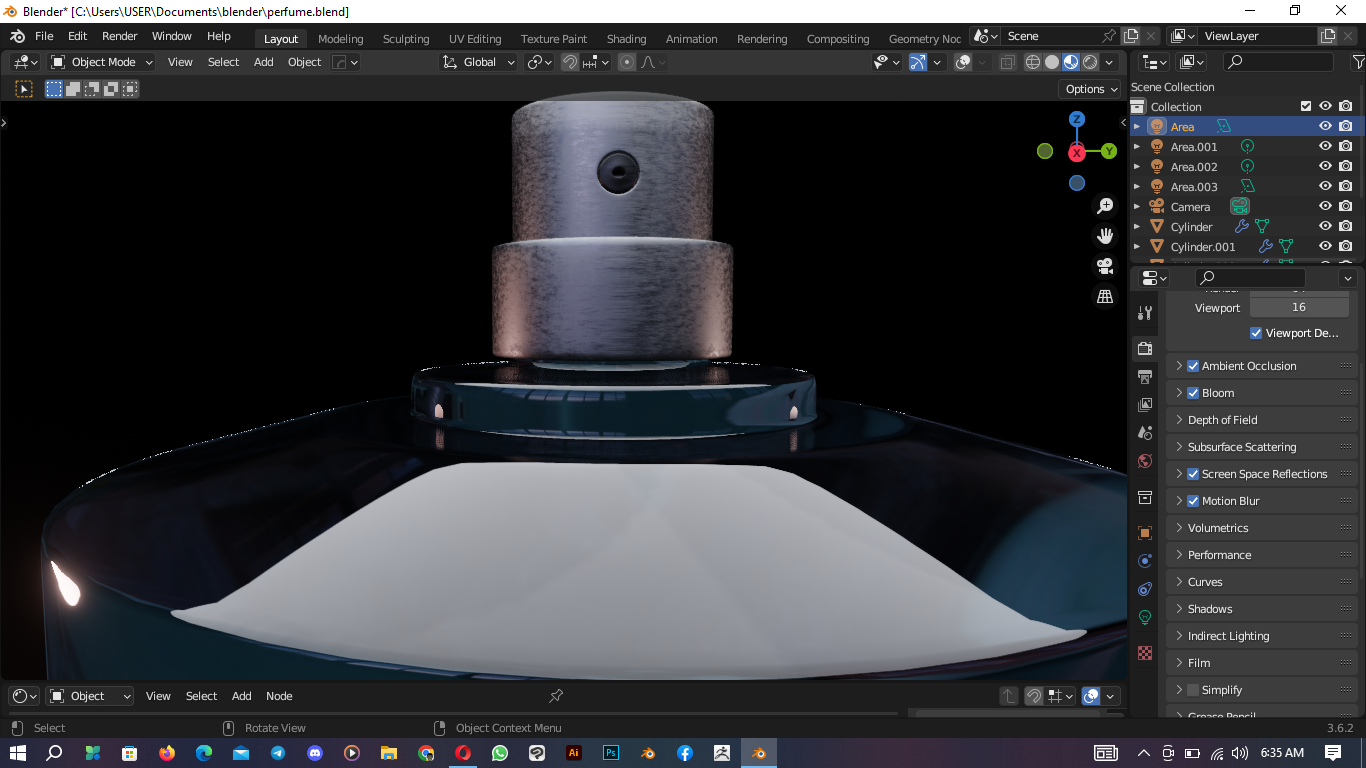
Task: Select solid viewport shading mode
Action: coord(1052,62)
